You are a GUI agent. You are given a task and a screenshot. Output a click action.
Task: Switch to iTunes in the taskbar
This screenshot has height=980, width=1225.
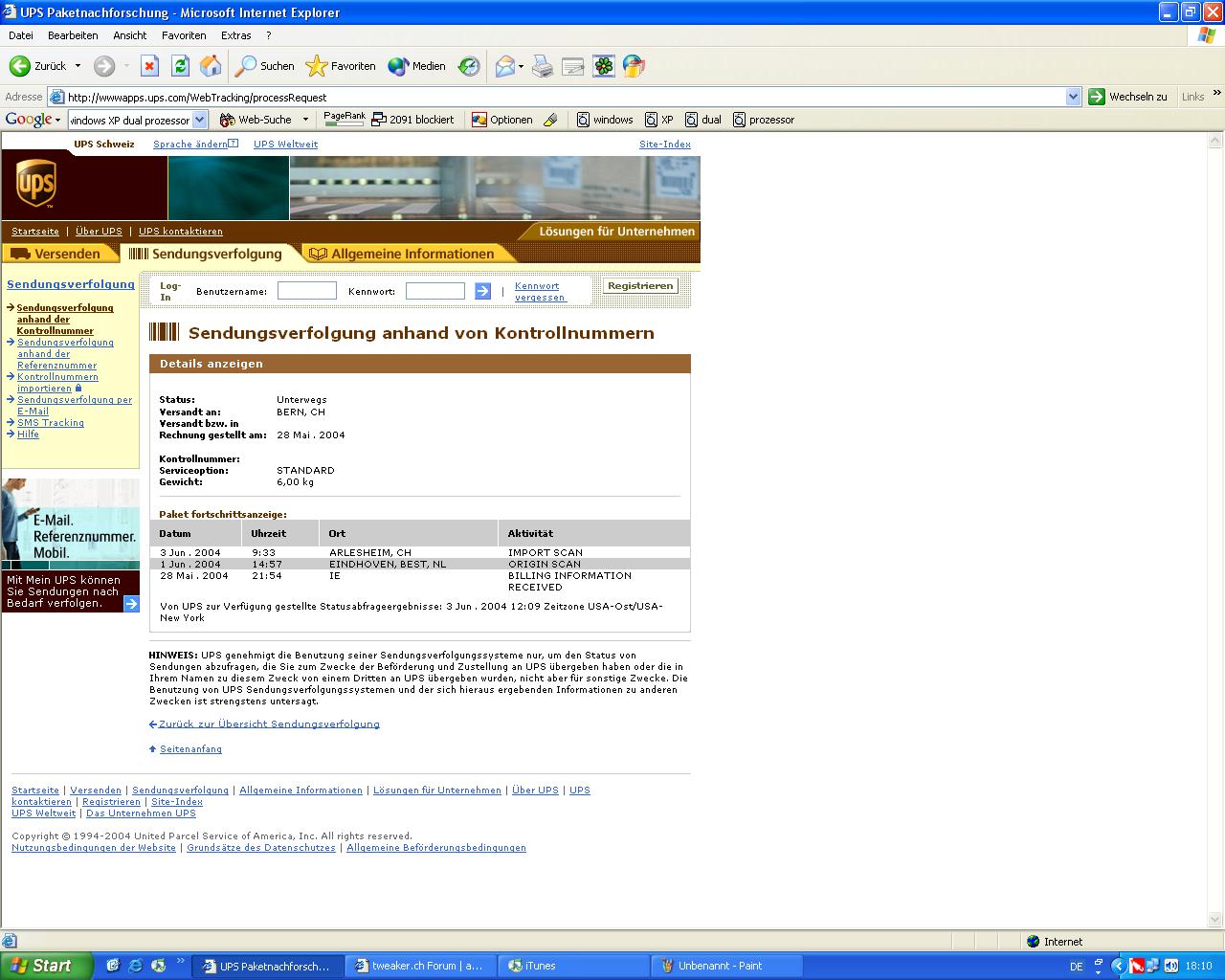tap(540, 966)
